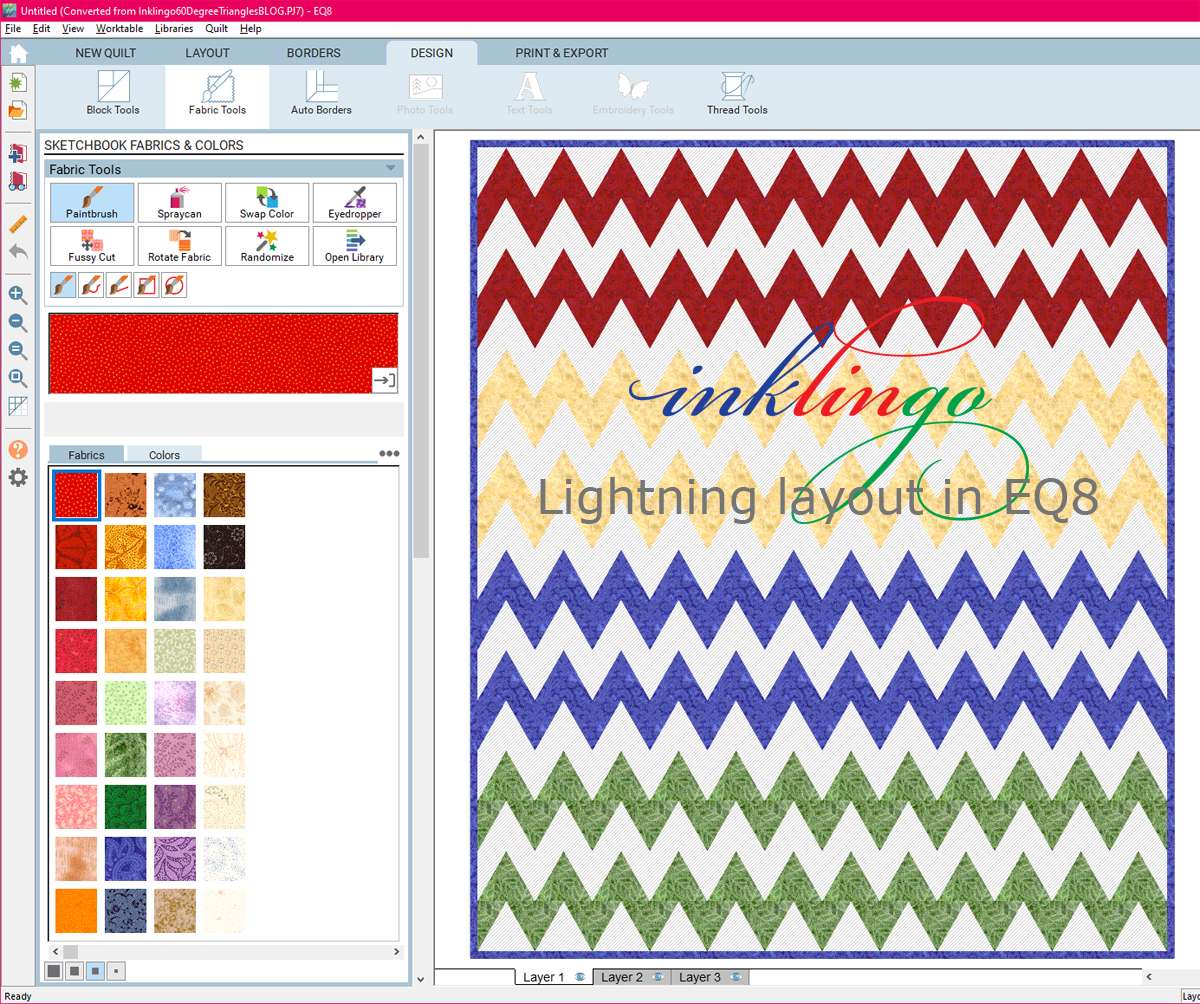Screen dimensions: 1200x1004
Task: Select the Layer 2 tab
Action: (x=632, y=977)
